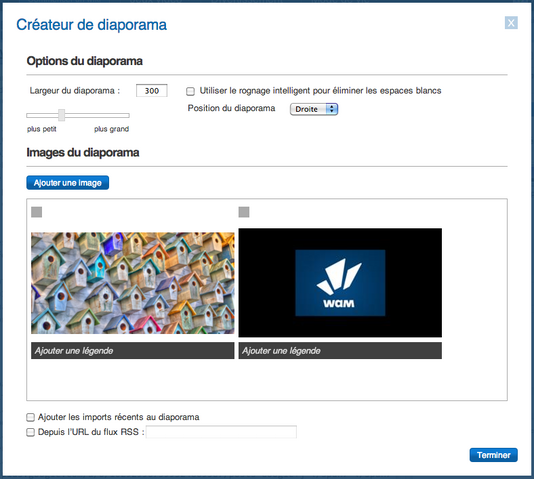The width and height of the screenshot is (534, 479).
Task: Click the Largeur du diaporama width field
Action: 152,91
